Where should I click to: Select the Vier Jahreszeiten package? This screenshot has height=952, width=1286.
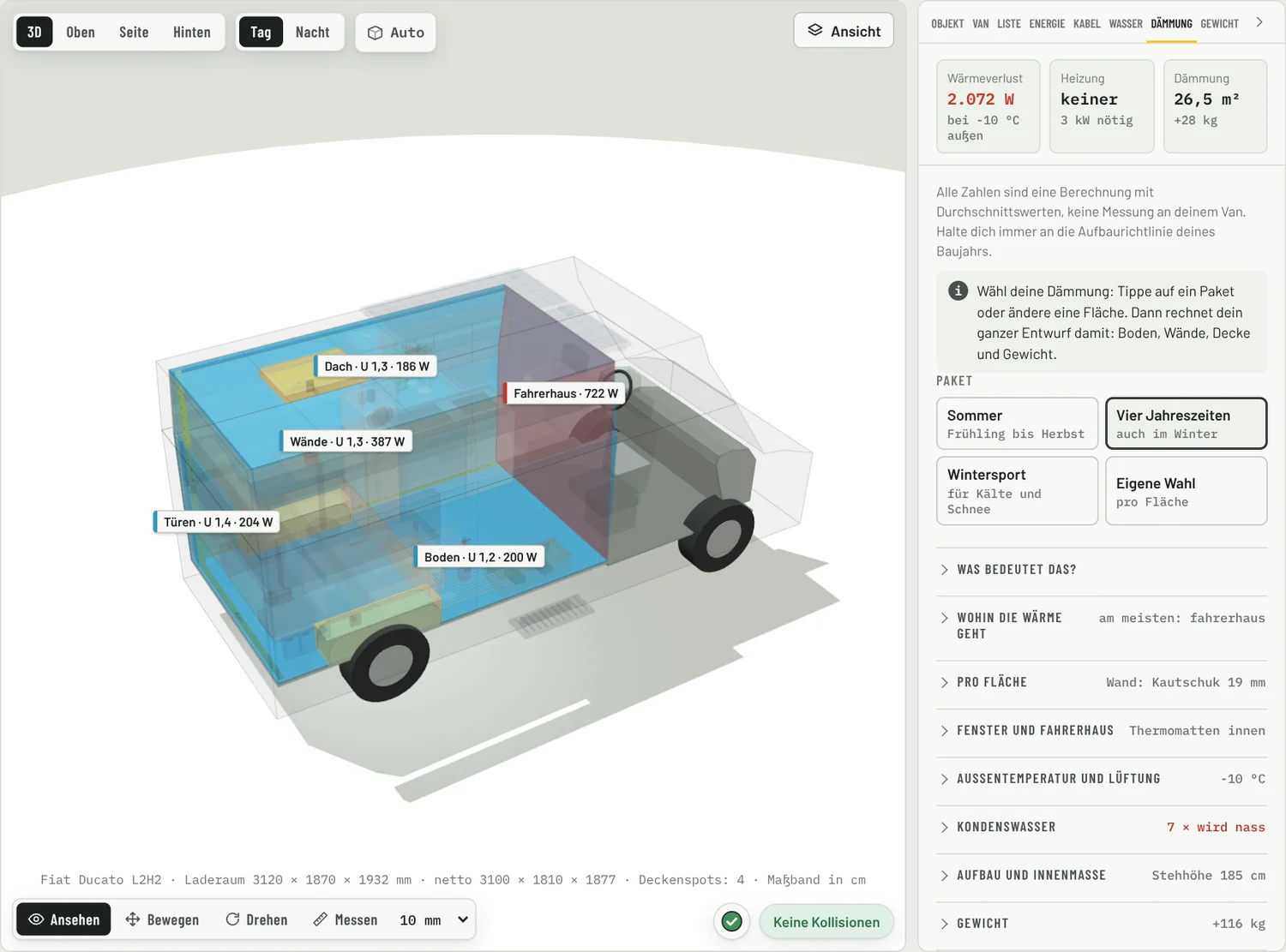[x=1186, y=423]
